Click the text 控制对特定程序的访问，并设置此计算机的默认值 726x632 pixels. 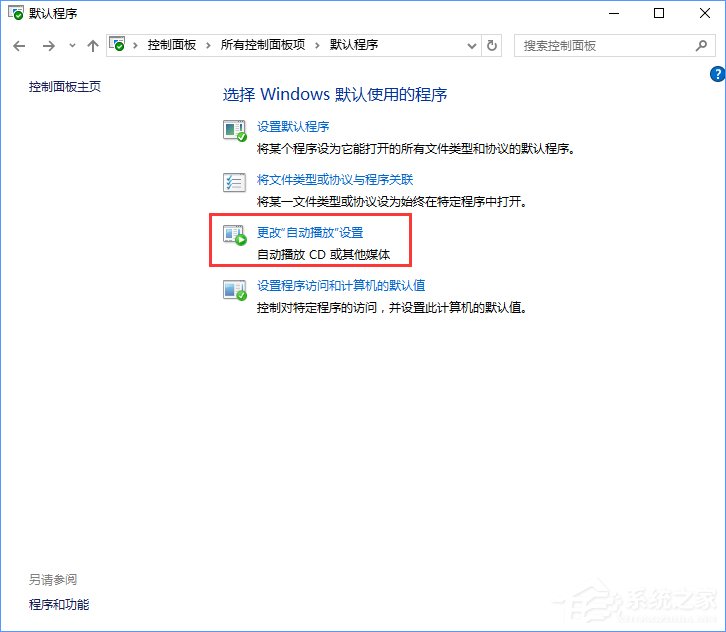tap(392, 307)
